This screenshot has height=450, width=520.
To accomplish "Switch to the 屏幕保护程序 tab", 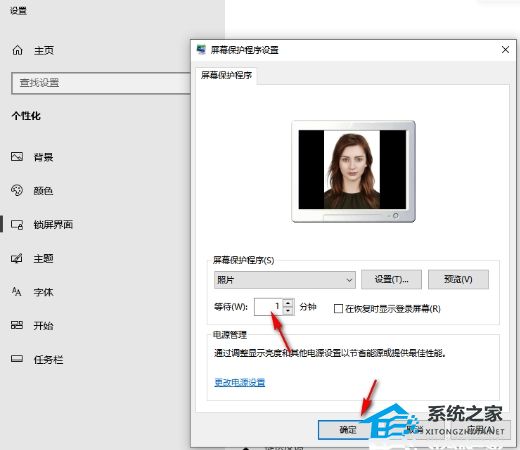I will click(226, 75).
